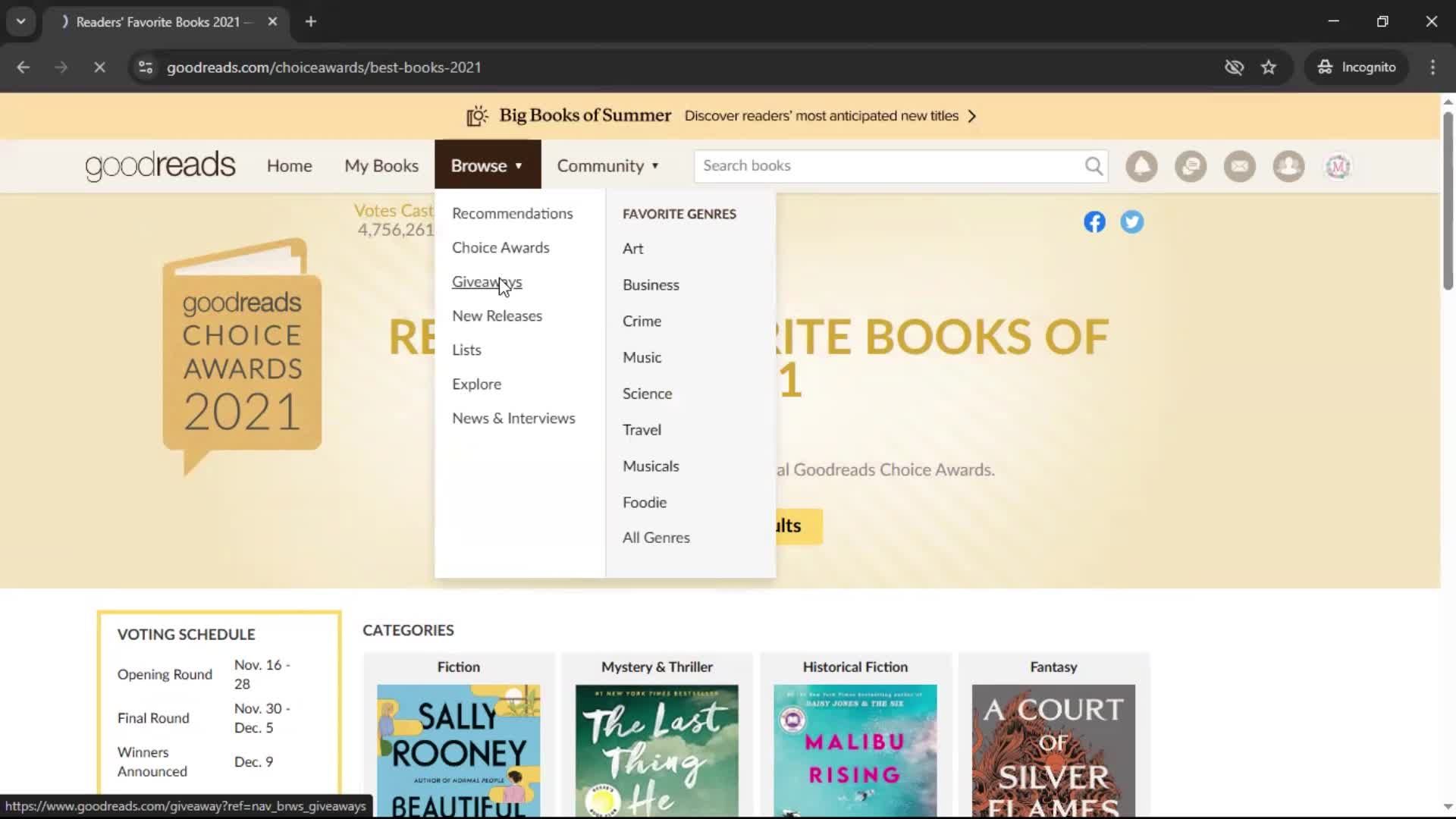Open a new browser tab
1456x819 pixels.
[311, 22]
